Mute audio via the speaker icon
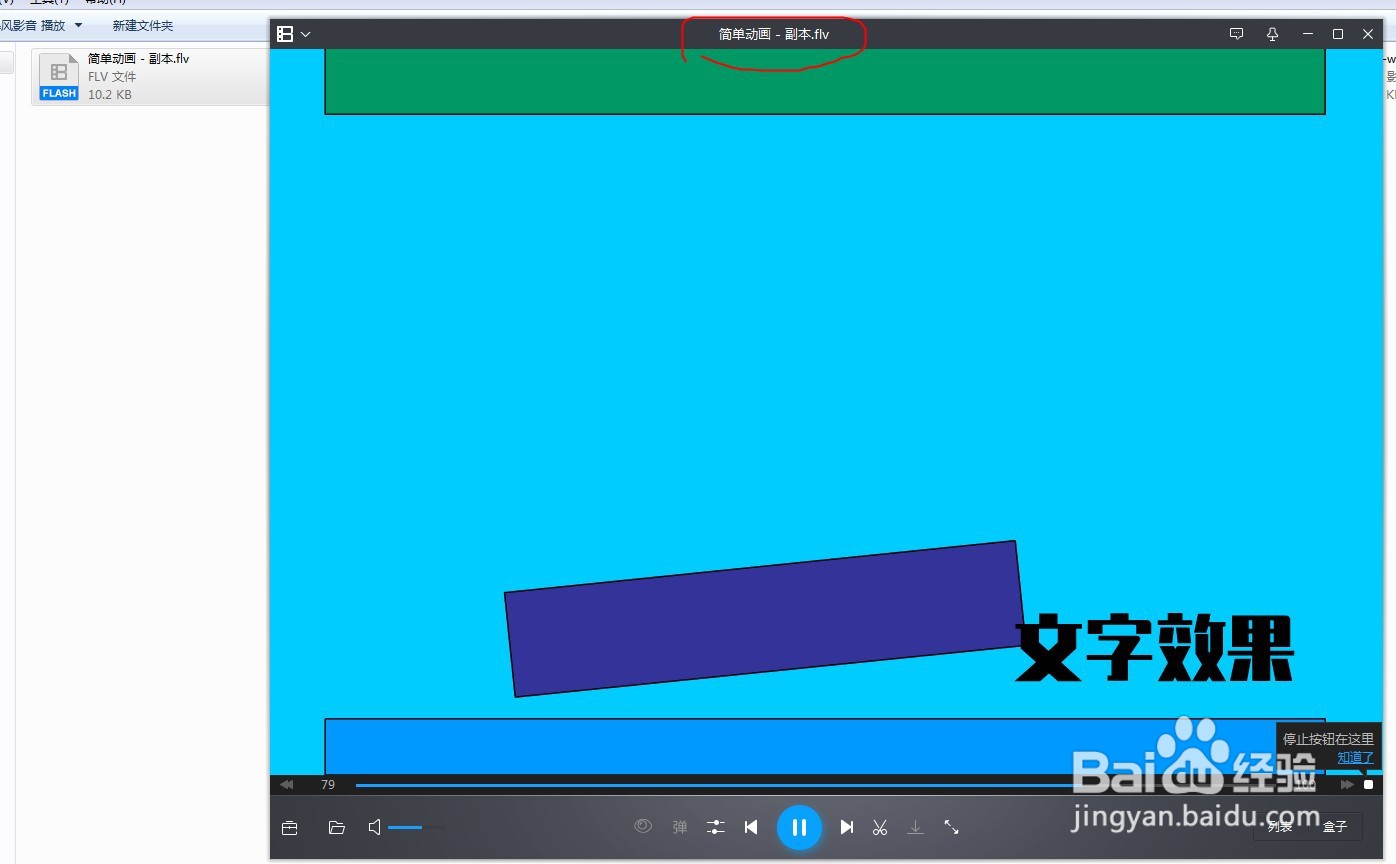The width and height of the screenshot is (1396, 864). tap(375, 827)
